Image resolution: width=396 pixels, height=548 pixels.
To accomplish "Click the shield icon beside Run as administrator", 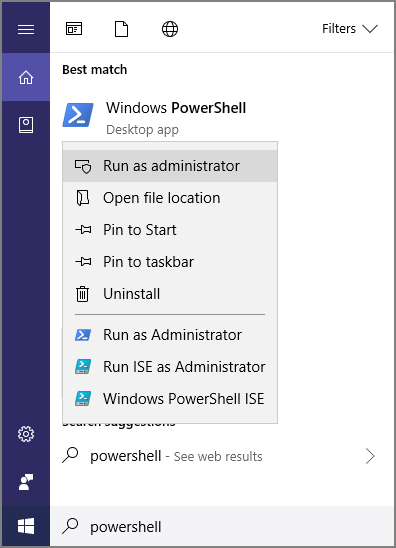I will (x=83, y=166).
